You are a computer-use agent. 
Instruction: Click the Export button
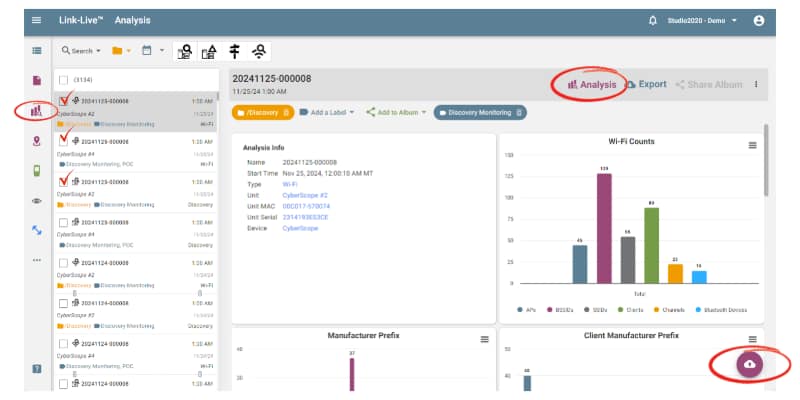(646, 85)
